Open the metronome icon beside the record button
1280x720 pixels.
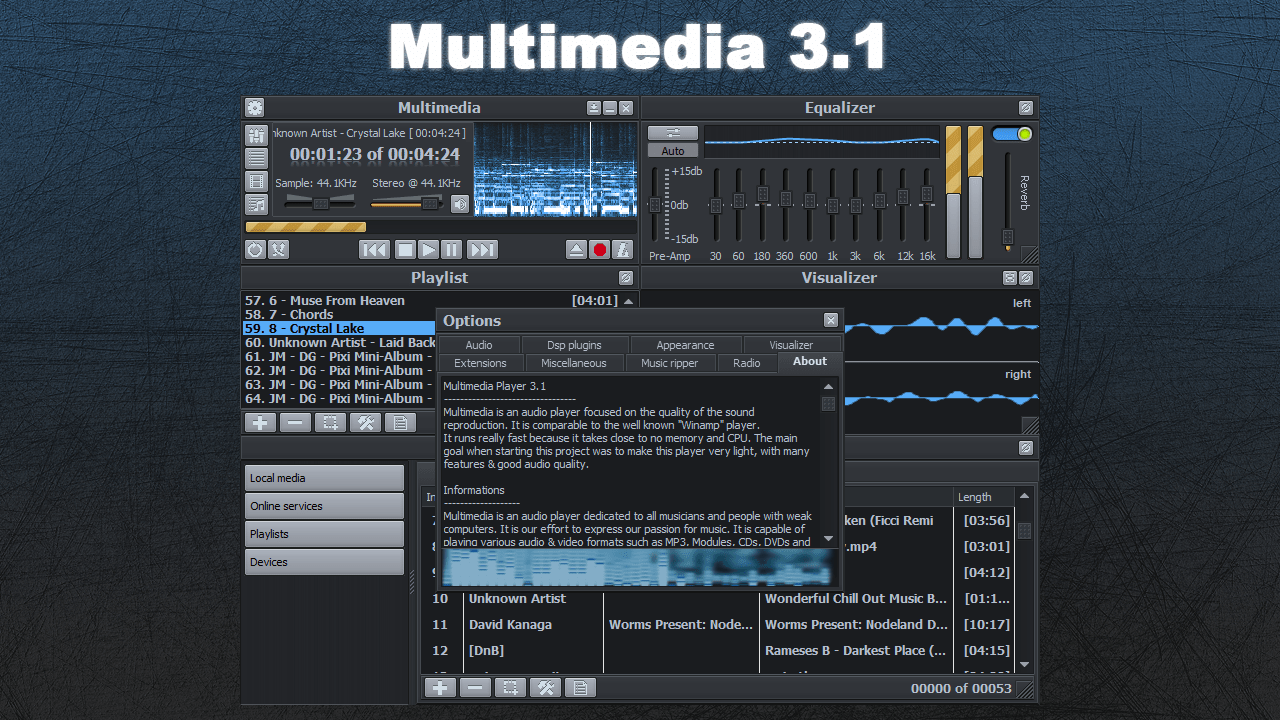click(623, 250)
